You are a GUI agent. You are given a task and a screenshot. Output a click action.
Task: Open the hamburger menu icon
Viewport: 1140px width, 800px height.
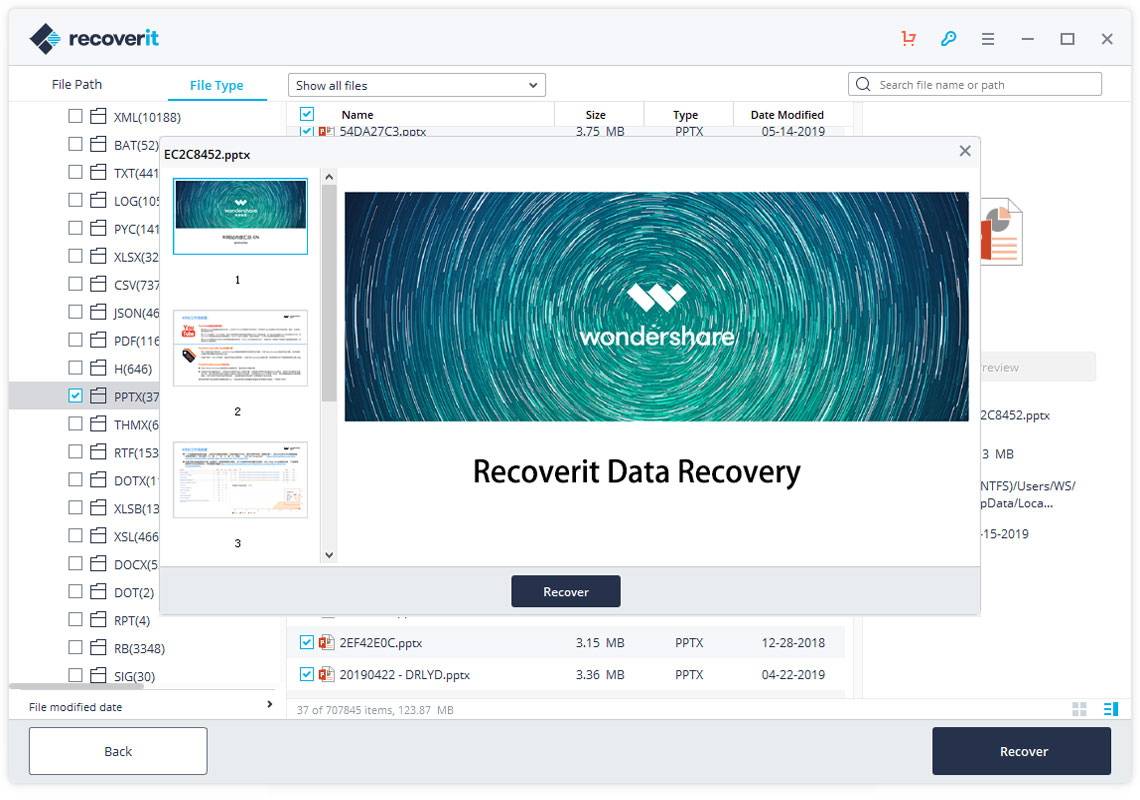click(987, 39)
